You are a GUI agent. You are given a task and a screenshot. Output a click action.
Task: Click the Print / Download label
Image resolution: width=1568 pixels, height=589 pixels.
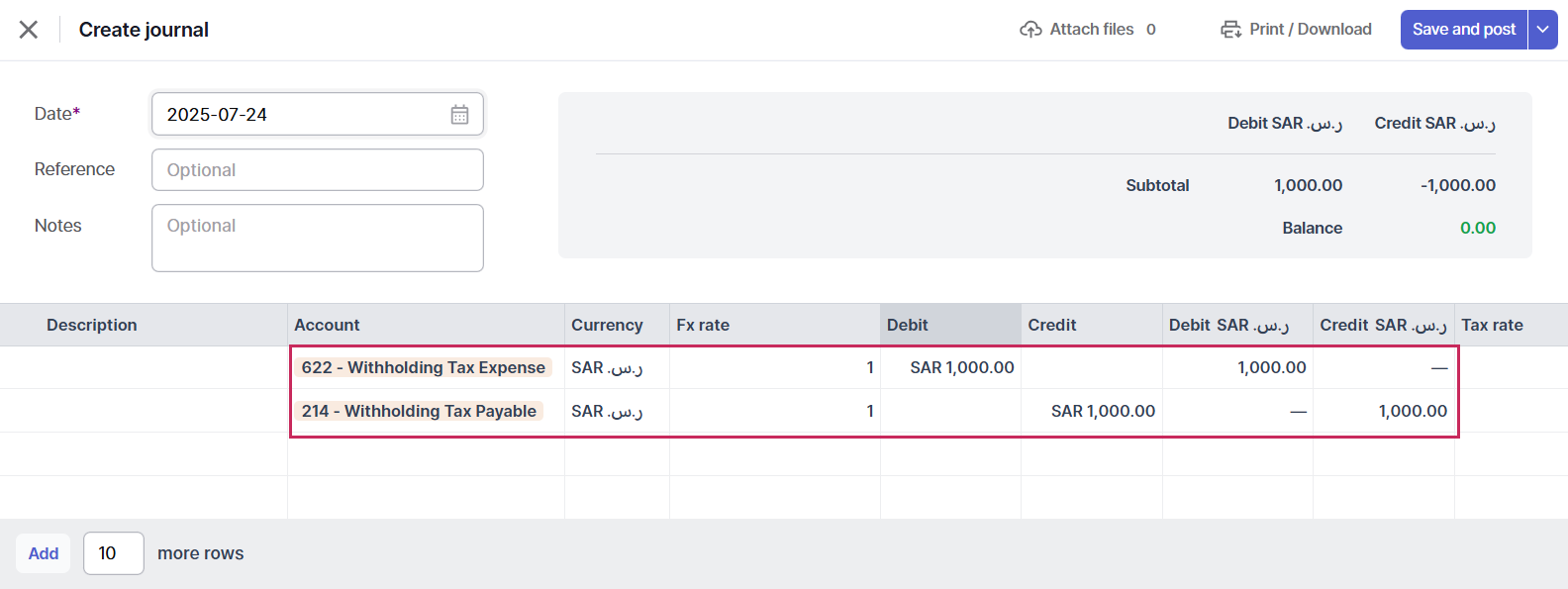pos(1311,30)
